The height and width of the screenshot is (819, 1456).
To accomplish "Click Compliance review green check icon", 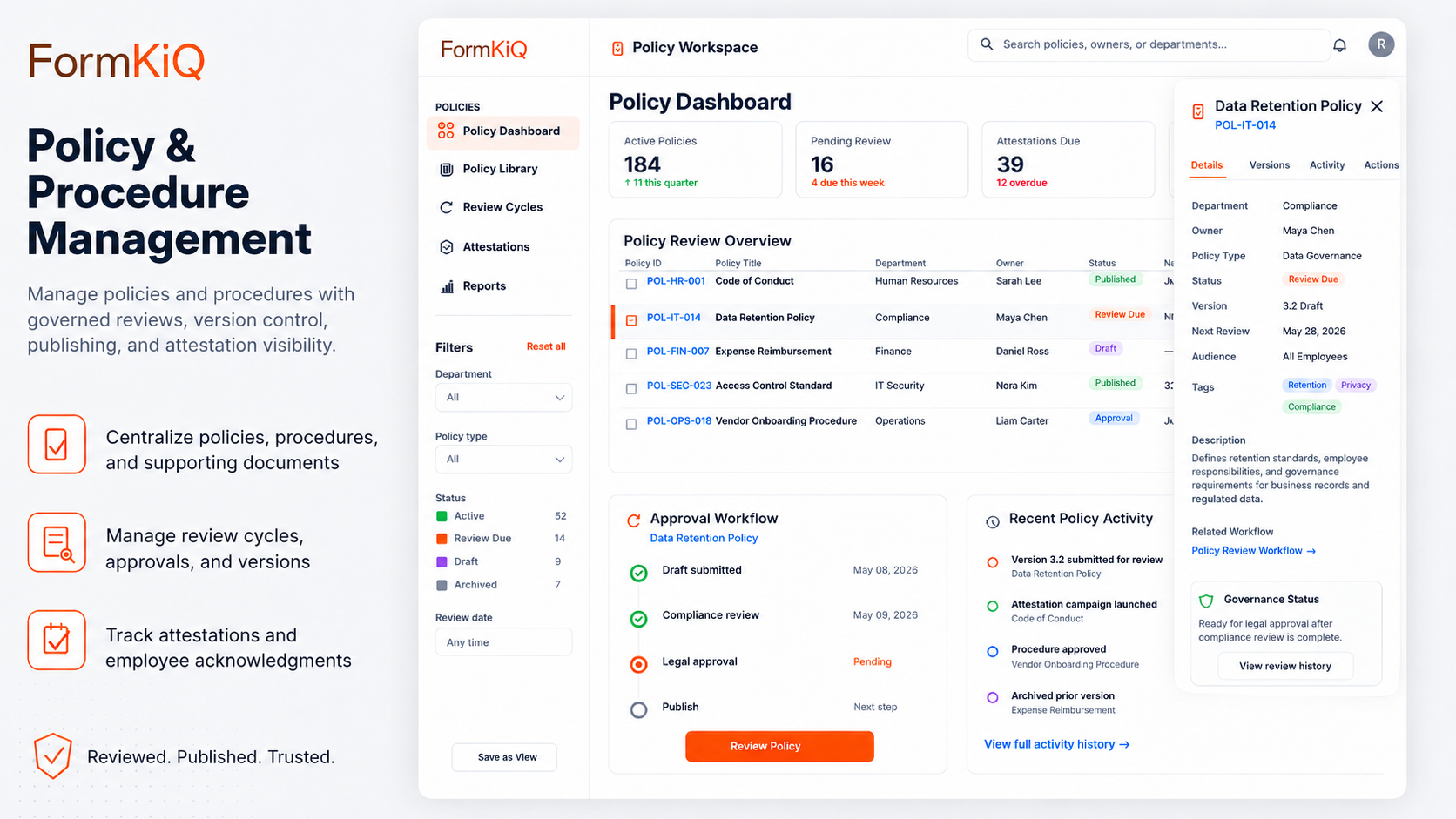I will [x=638, y=619].
